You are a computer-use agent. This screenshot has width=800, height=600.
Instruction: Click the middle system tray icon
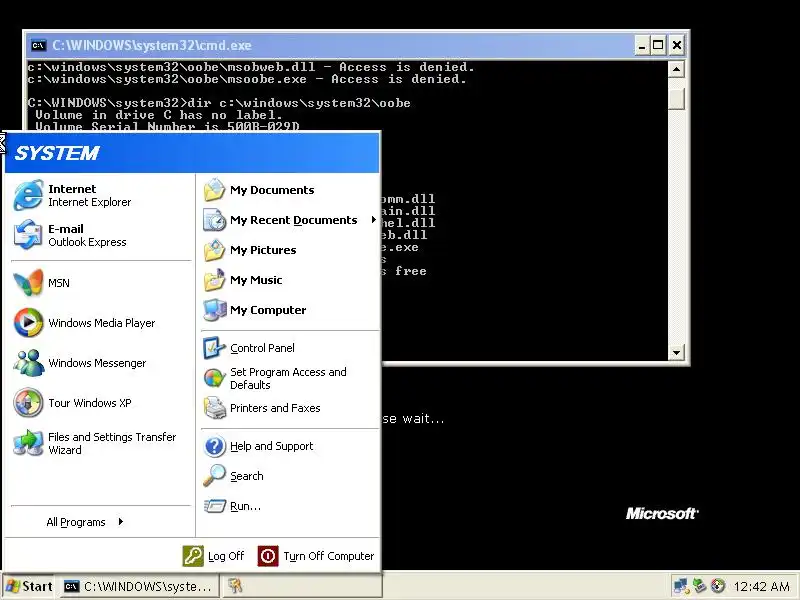point(699,586)
